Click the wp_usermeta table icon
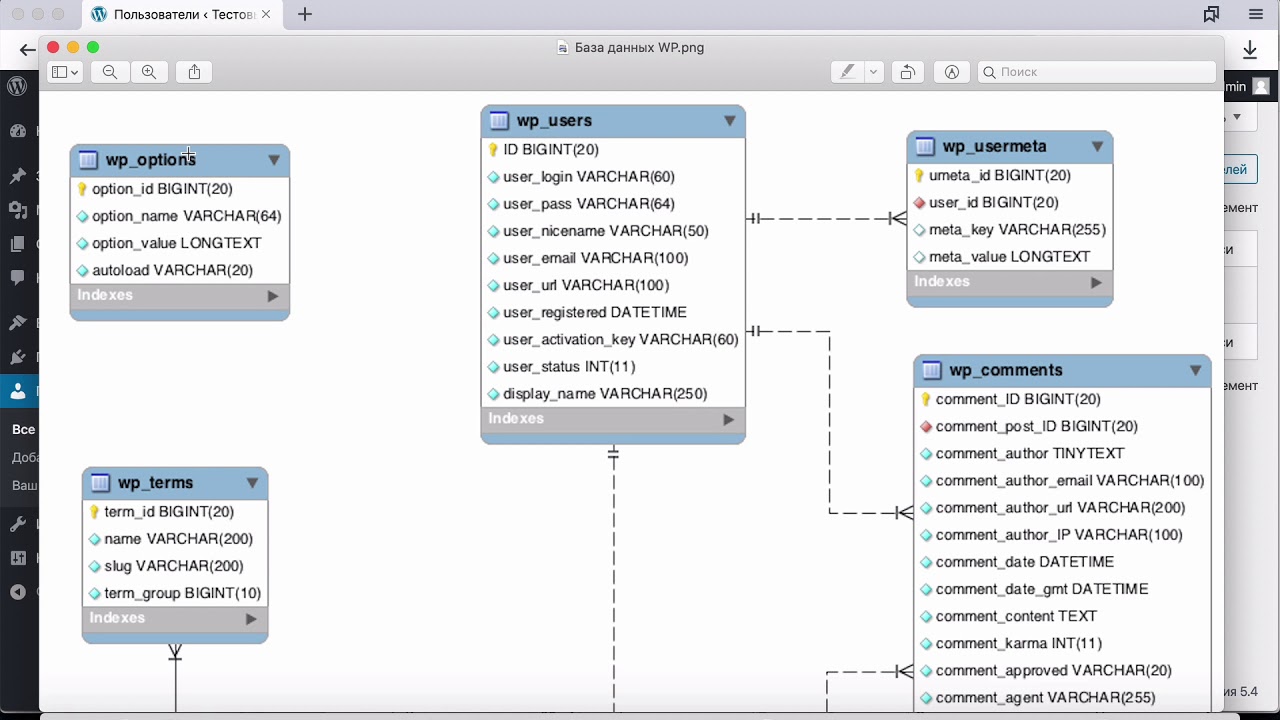This screenshot has width=1280, height=720. pos(925,147)
